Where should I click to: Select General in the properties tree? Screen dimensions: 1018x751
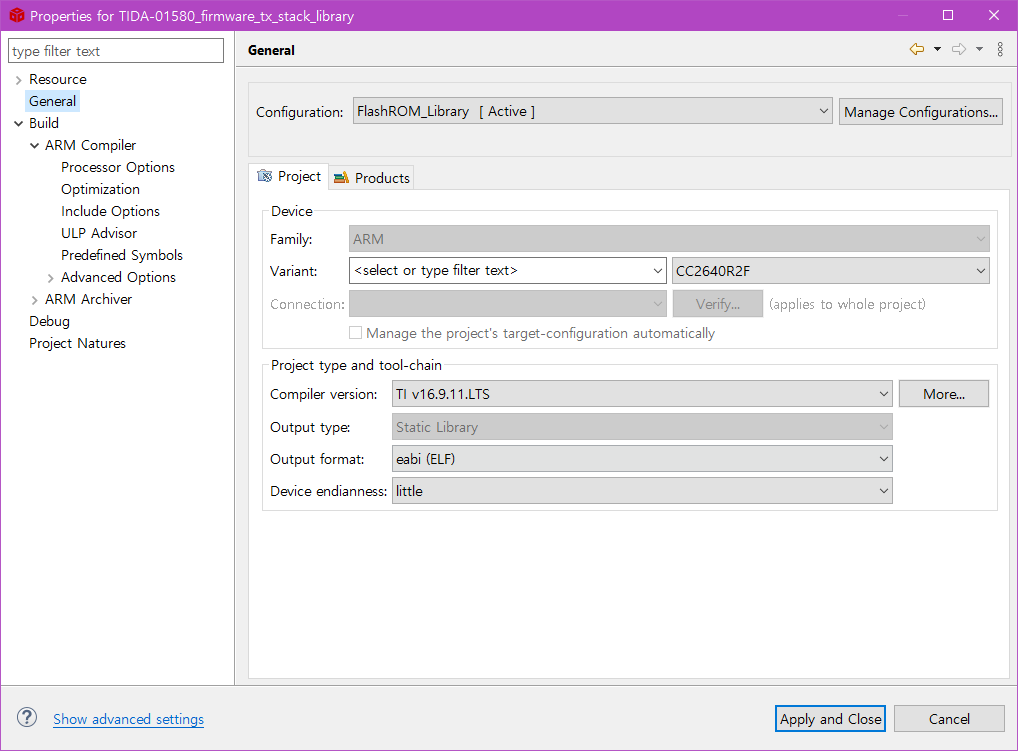tap(53, 101)
